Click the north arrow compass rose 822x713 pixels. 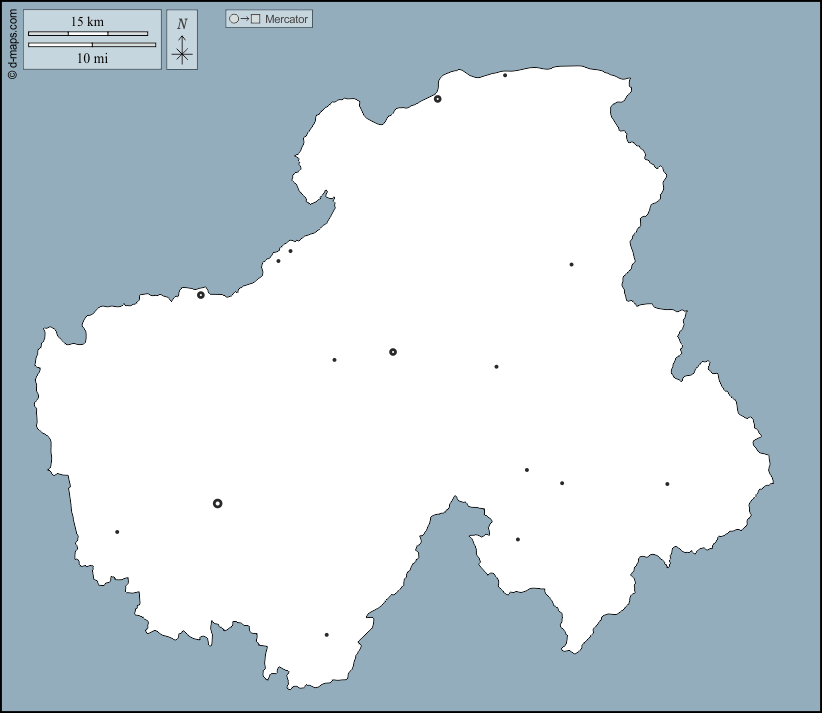(x=182, y=41)
